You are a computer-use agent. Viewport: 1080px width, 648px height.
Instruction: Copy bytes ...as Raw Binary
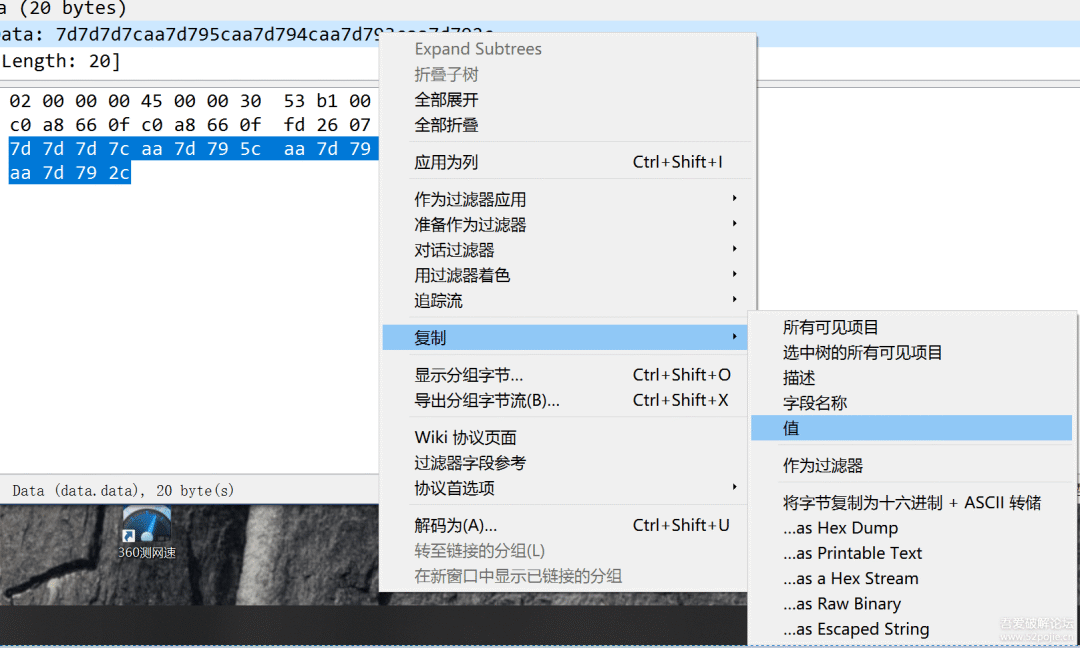pyautogui.click(x=911, y=604)
